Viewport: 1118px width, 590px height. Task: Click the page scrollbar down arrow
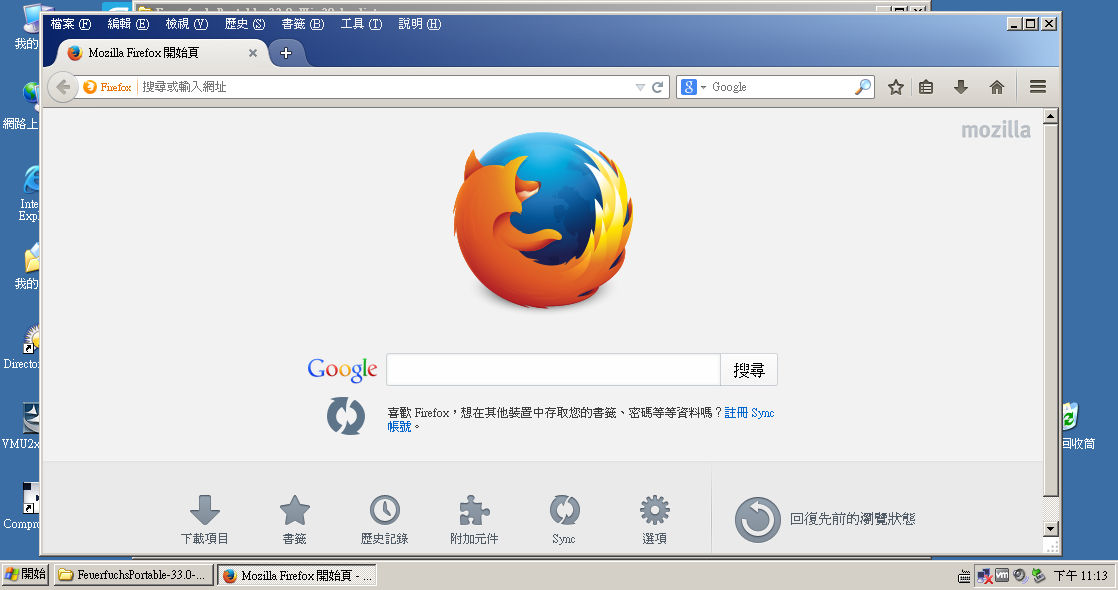pyautogui.click(x=1050, y=529)
